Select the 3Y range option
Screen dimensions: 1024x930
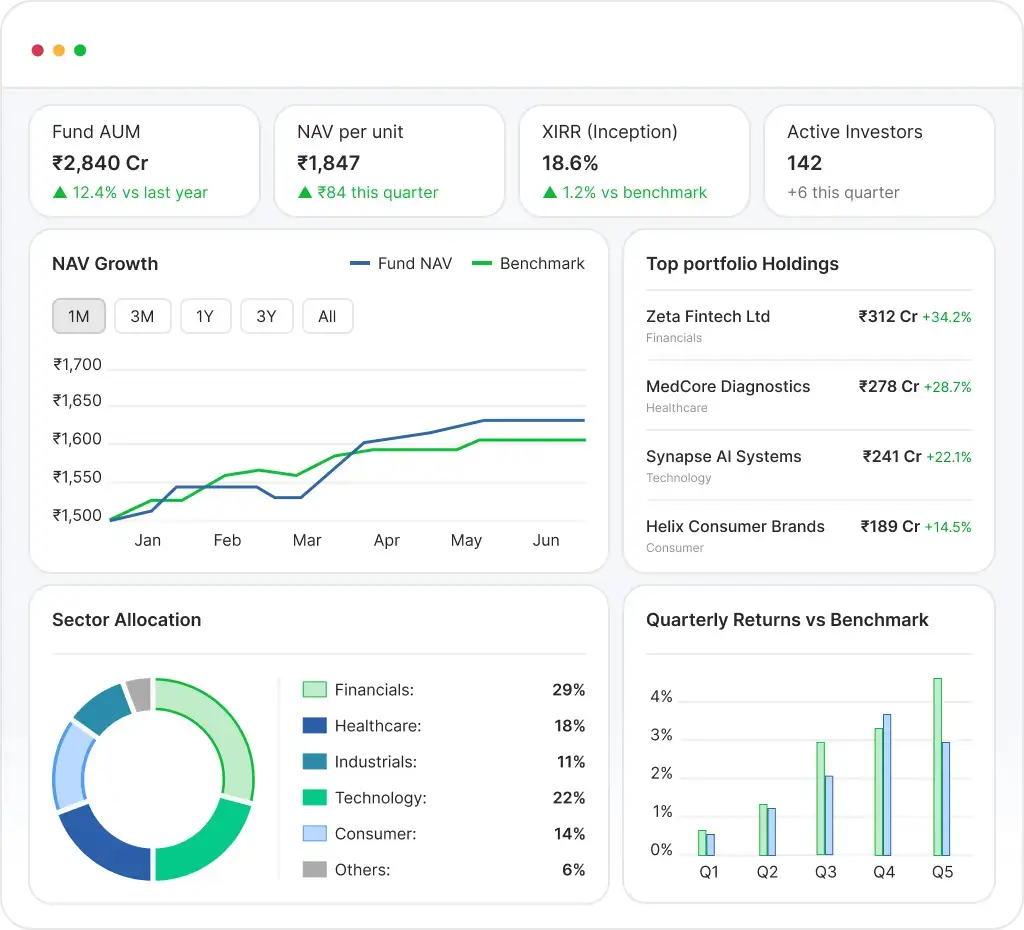click(266, 316)
